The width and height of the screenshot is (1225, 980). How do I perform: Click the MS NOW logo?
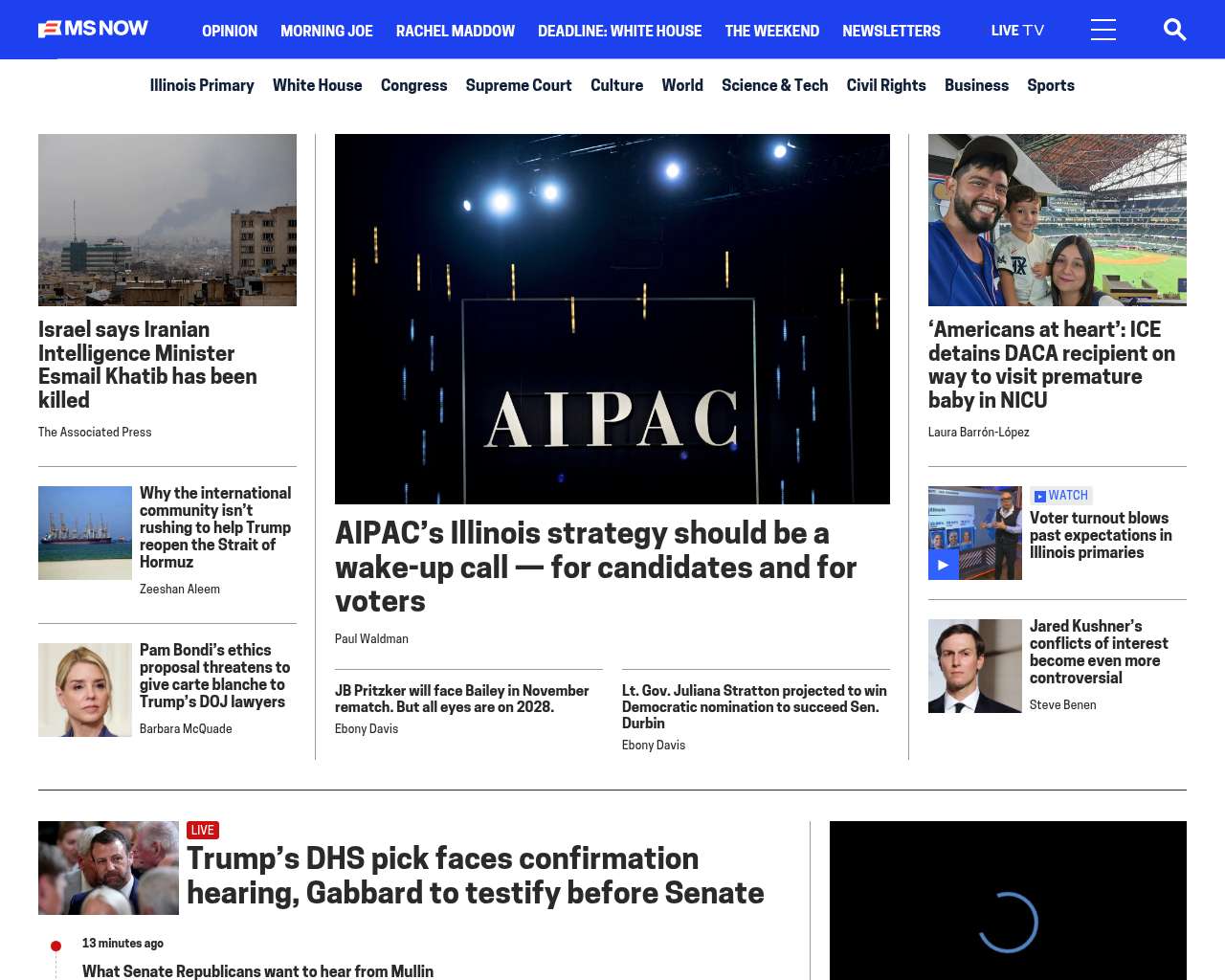[93, 29]
